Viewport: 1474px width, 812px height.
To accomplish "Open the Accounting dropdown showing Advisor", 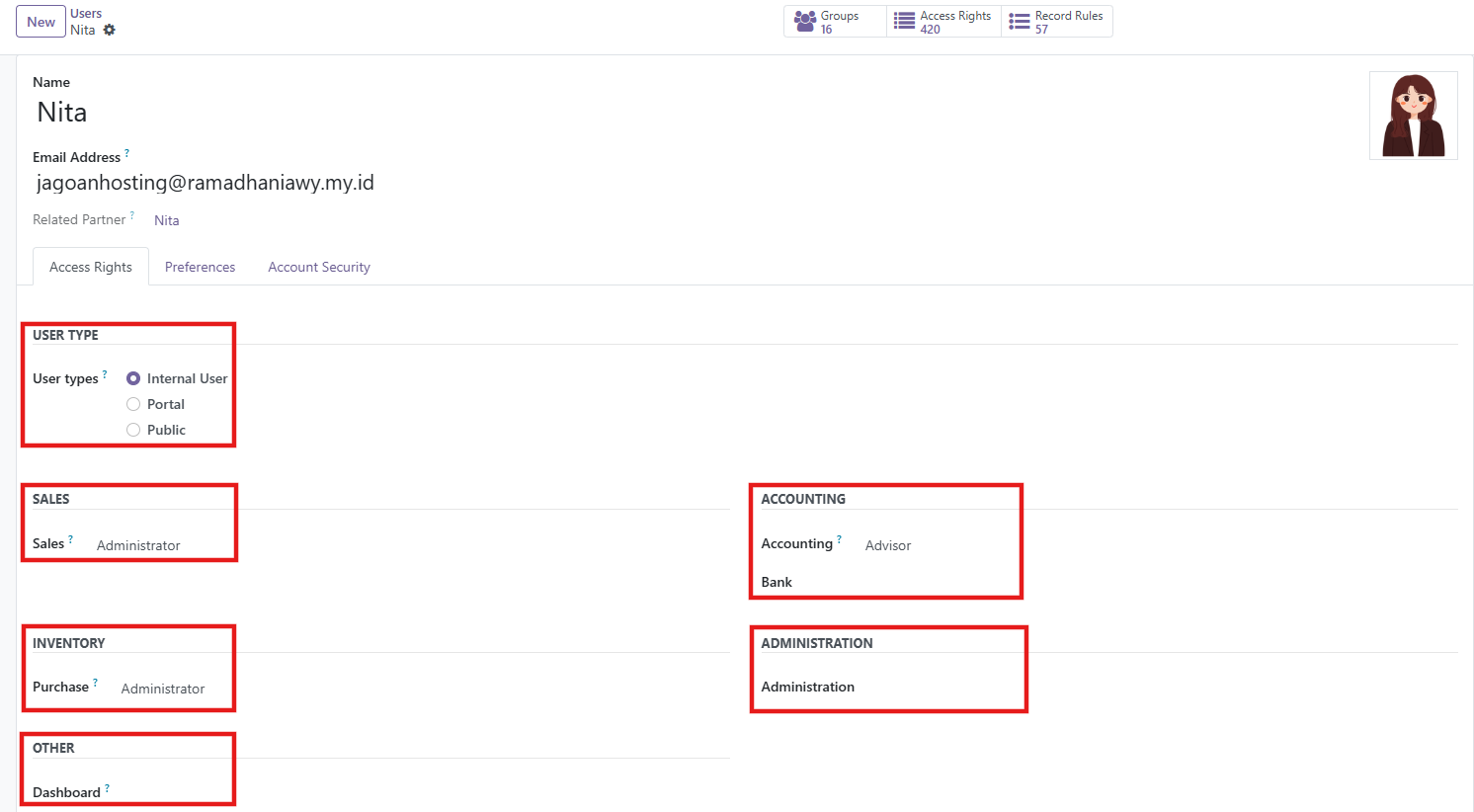I will point(888,545).
